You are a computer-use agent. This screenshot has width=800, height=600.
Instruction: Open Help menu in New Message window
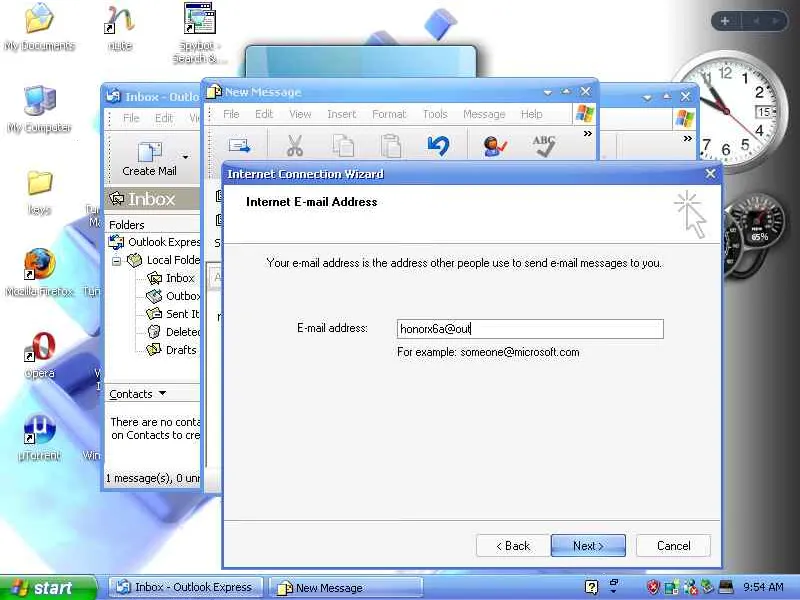531,114
